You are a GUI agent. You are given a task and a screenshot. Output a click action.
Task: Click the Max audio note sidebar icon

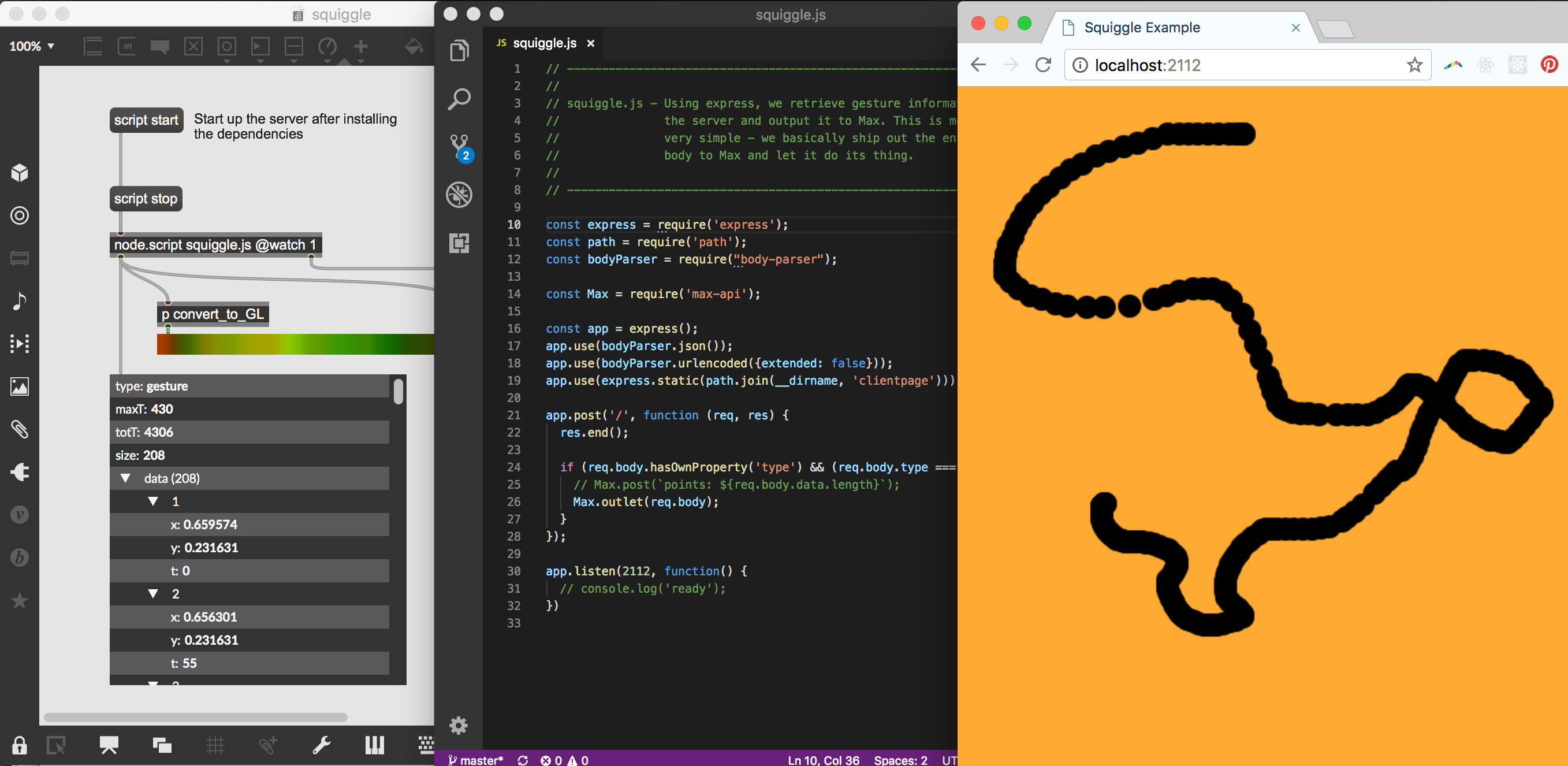click(x=20, y=301)
